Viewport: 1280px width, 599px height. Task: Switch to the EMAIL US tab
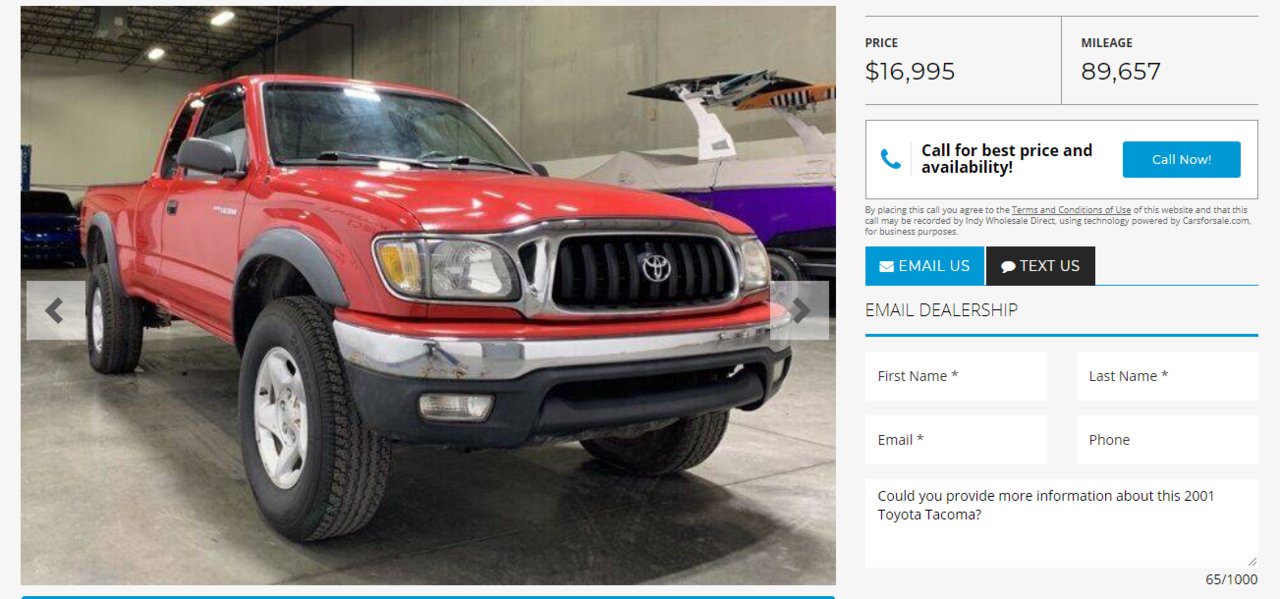tap(925, 266)
